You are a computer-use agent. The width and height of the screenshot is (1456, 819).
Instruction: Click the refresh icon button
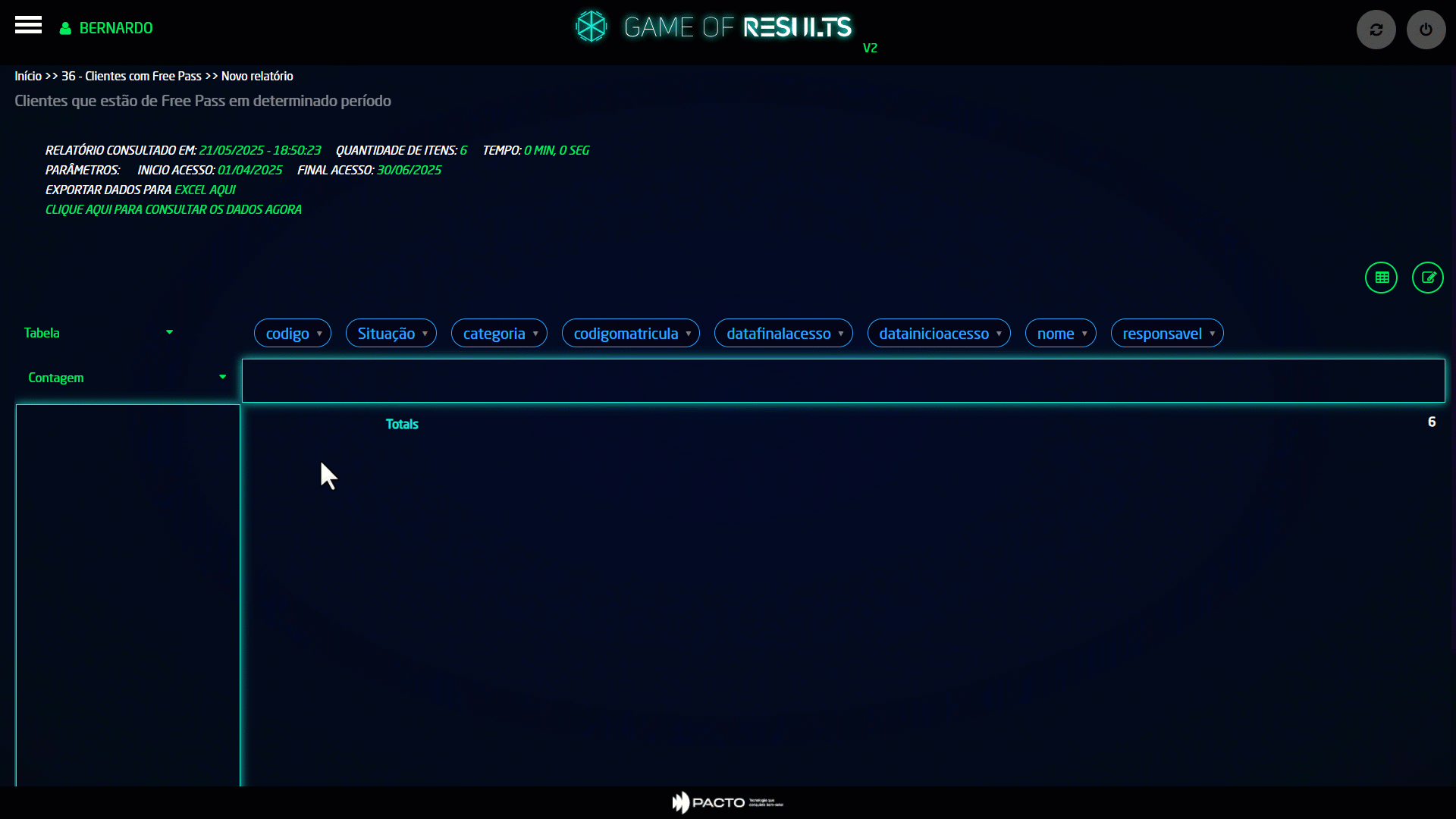click(1376, 30)
